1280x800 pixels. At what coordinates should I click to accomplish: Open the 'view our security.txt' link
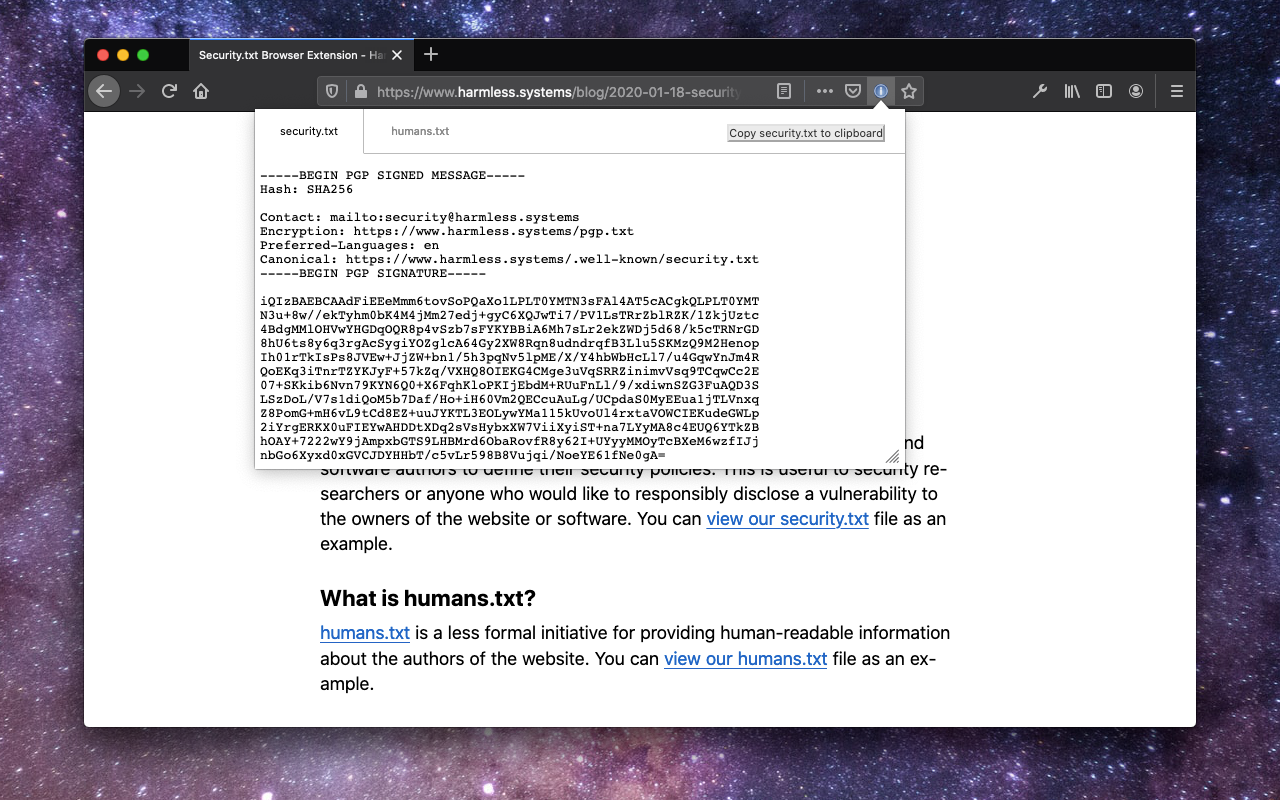(787, 519)
